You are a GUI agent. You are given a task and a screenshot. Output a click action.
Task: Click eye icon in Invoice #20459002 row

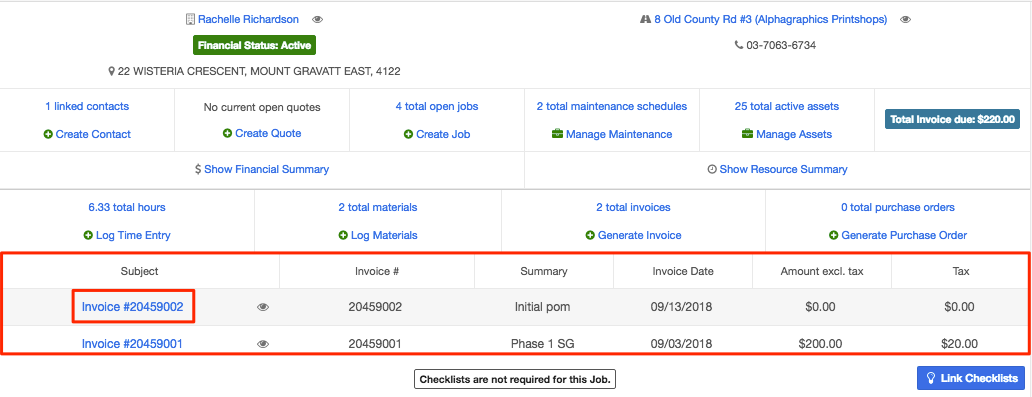coord(263,307)
